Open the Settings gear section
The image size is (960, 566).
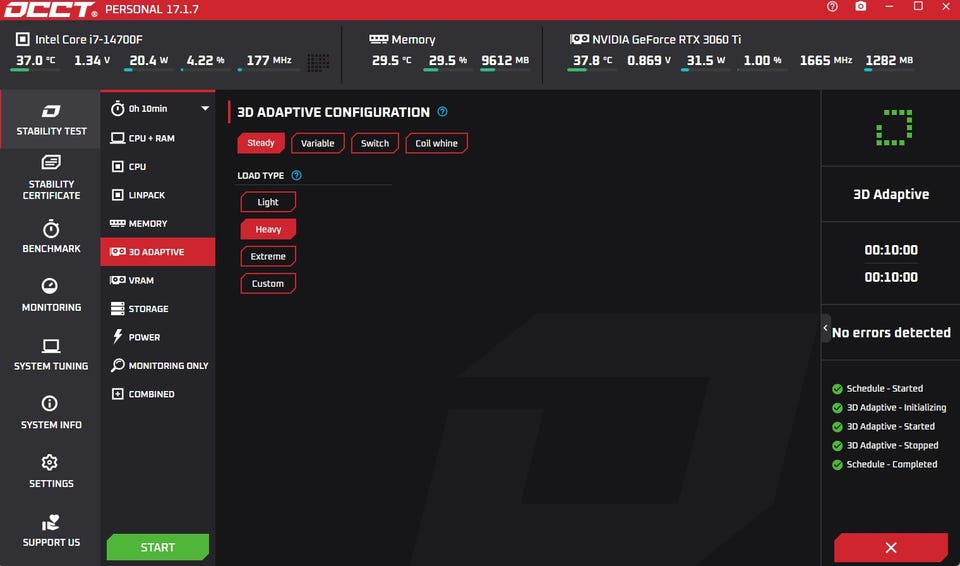click(x=51, y=472)
